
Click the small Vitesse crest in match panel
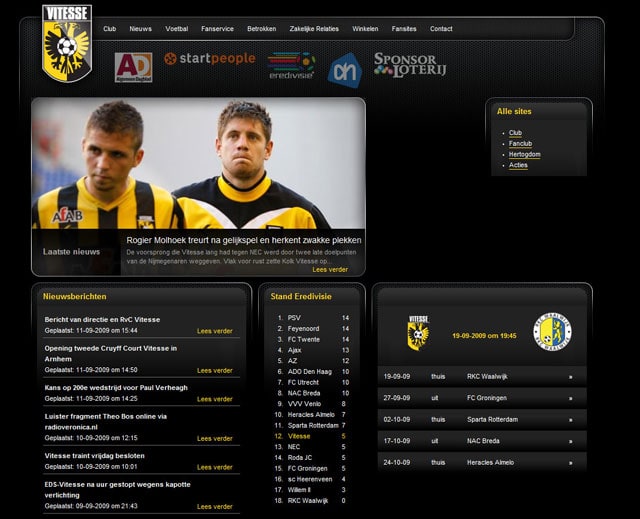(x=418, y=333)
